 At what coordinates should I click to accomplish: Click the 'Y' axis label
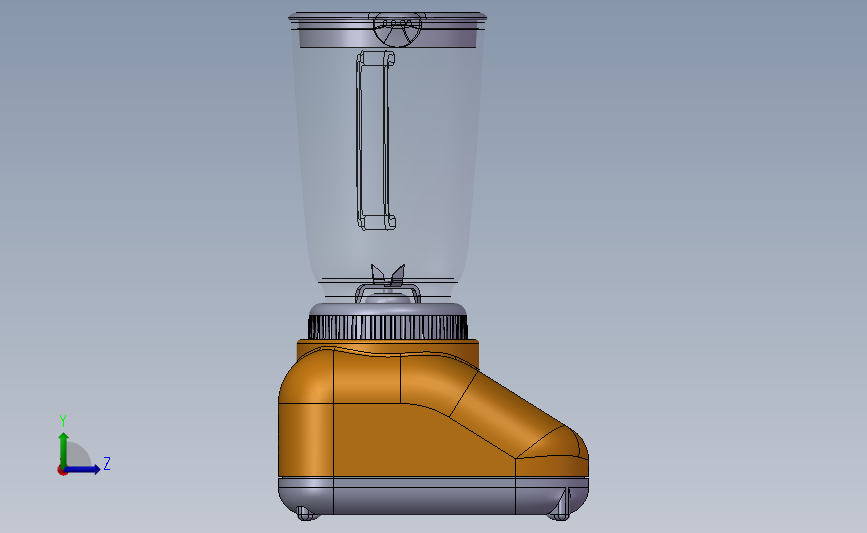63,421
